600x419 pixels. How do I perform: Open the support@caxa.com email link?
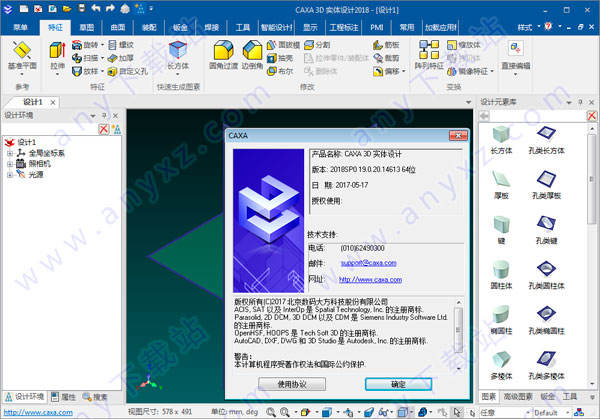pos(368,263)
